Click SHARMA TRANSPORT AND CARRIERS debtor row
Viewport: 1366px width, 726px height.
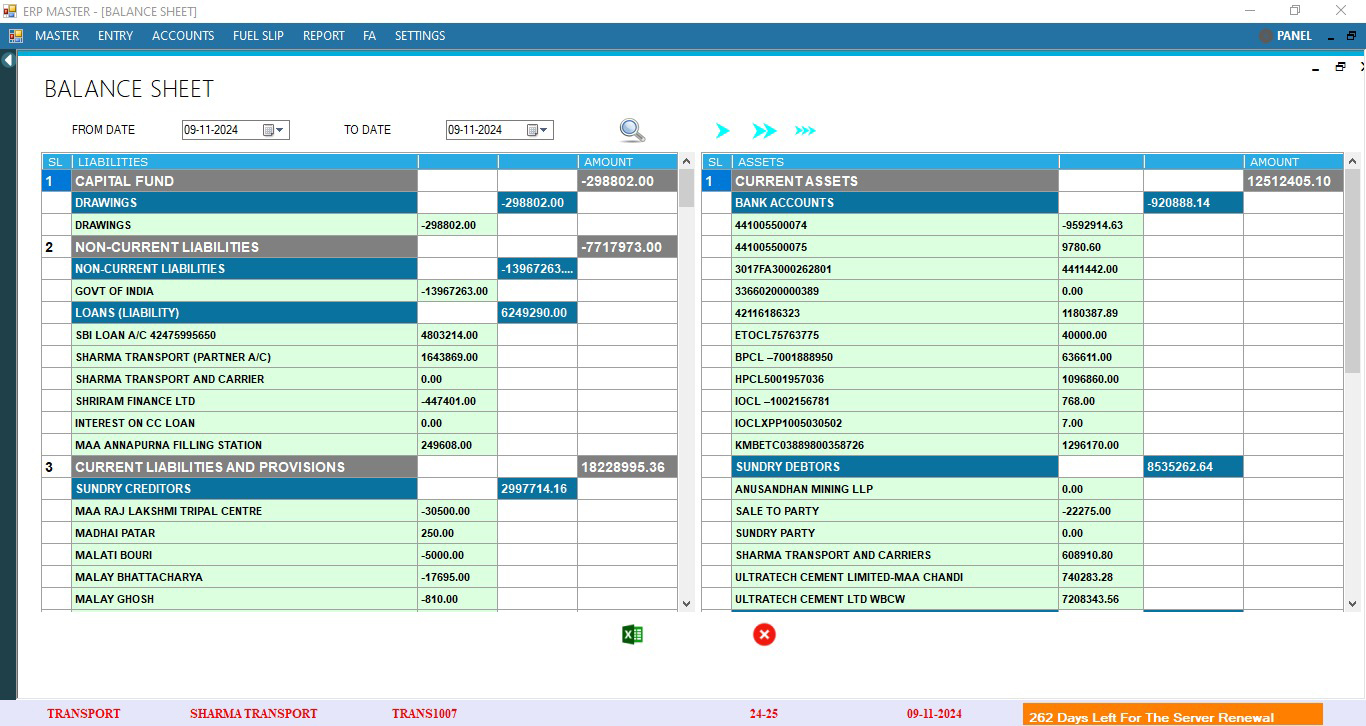(x=1022, y=555)
